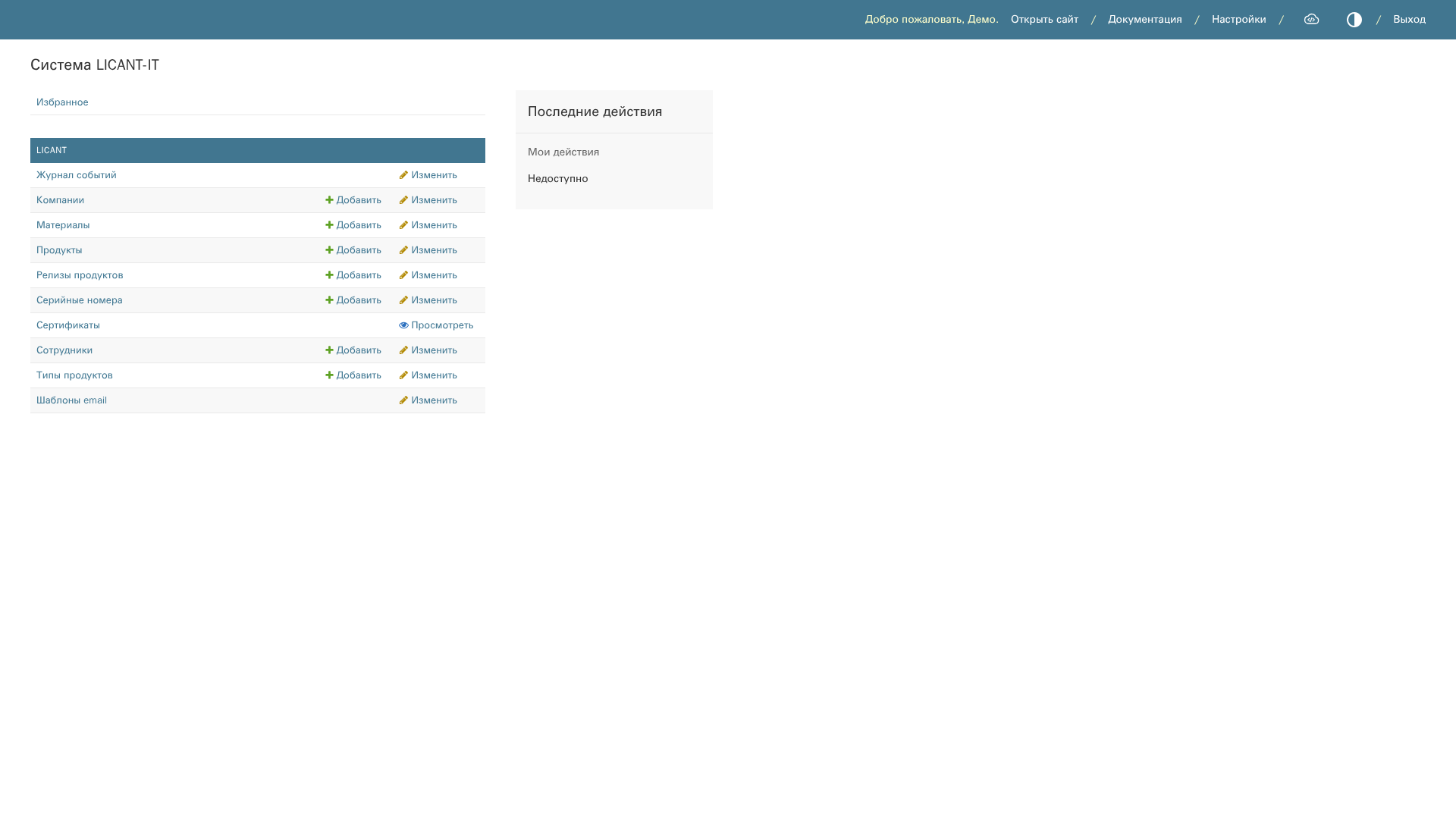The image size is (1456, 819).
Task: Open the Шаблоны email list
Action: point(71,400)
